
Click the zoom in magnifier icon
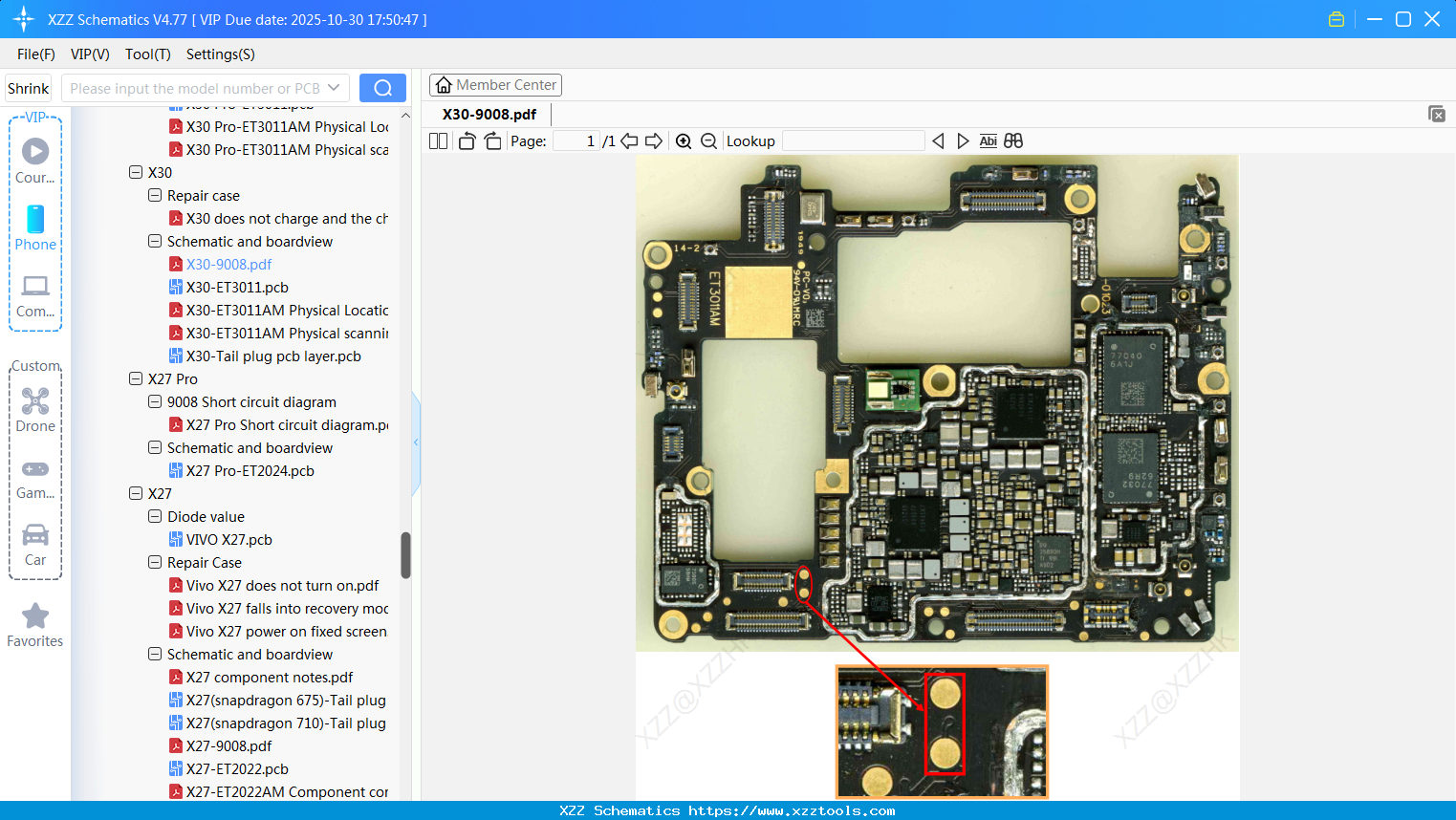coord(684,141)
